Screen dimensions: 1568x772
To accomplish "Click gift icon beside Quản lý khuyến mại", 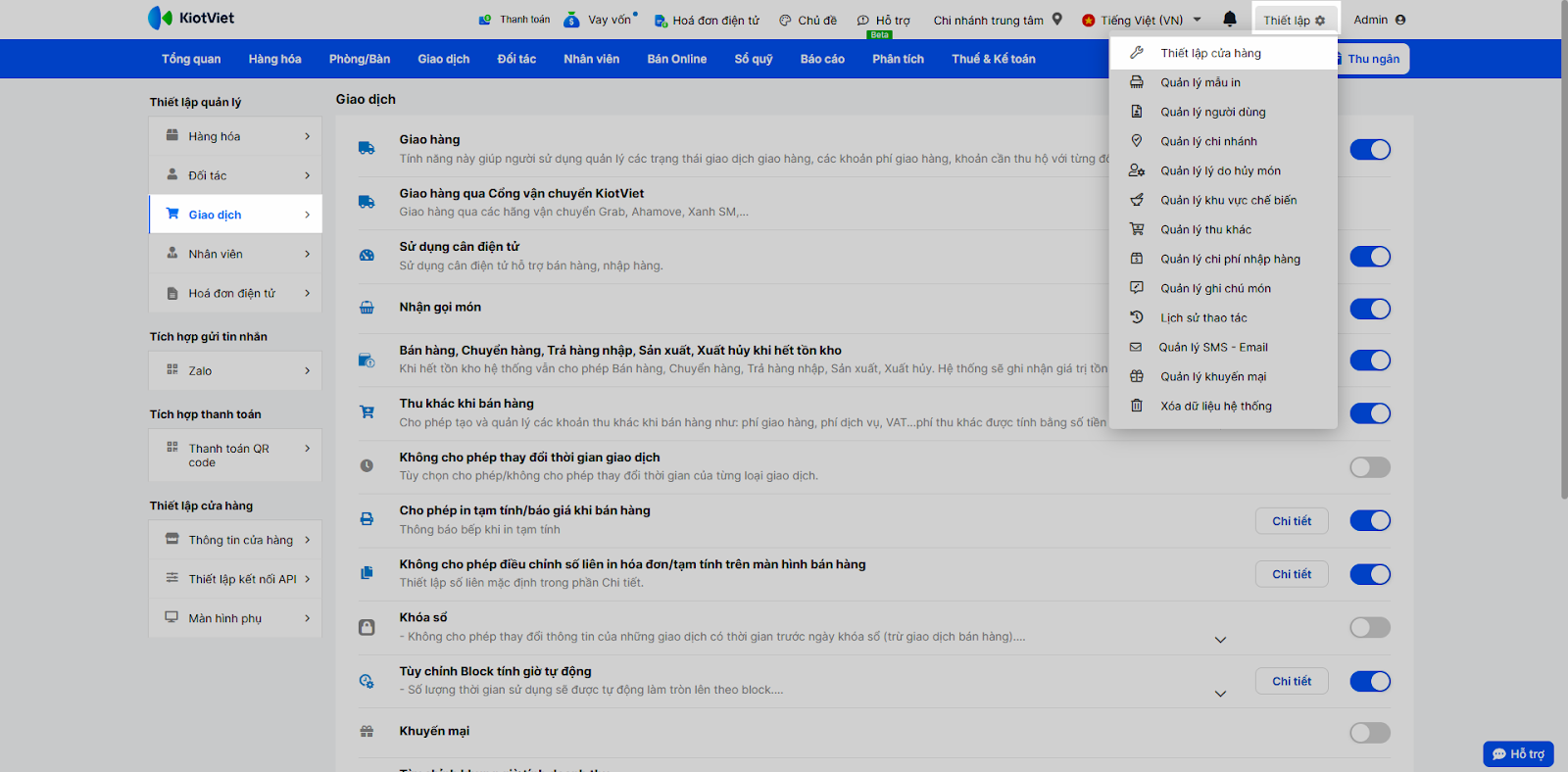I will 1137,376.
